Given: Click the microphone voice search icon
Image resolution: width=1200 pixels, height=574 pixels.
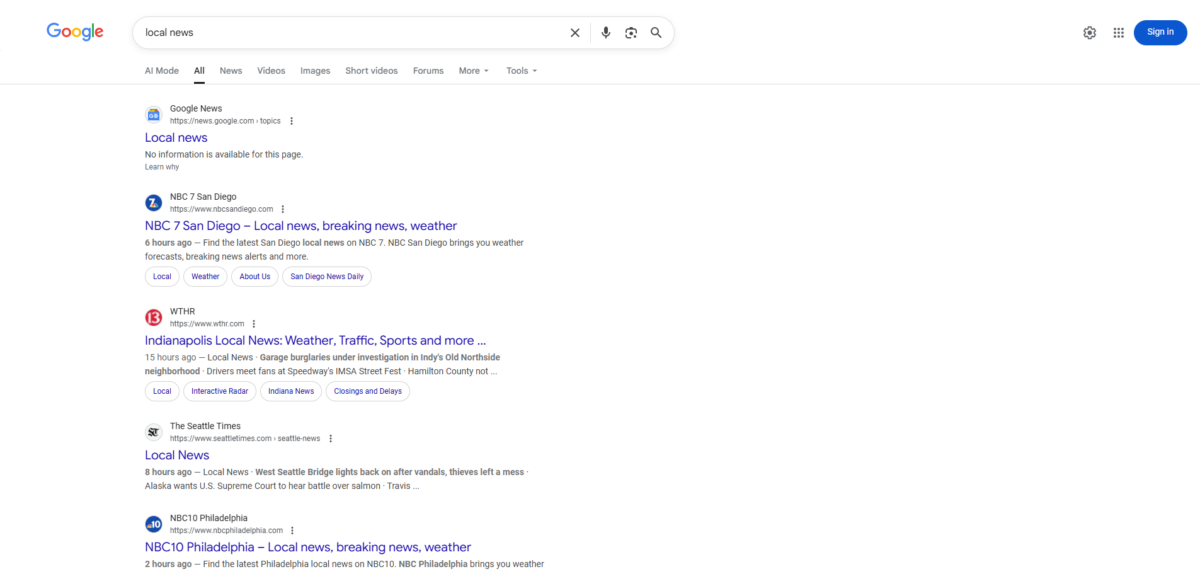Looking at the screenshot, I should (605, 33).
